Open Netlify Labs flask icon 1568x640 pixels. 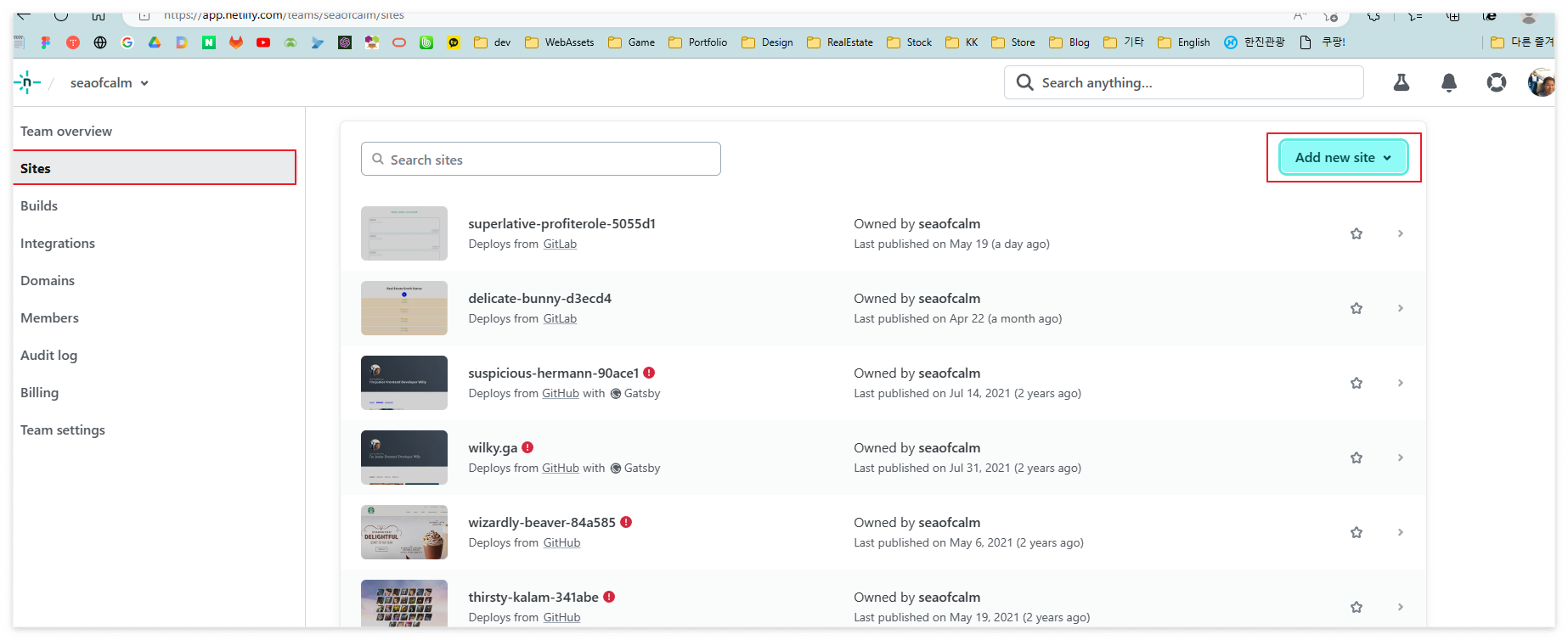pyautogui.click(x=1402, y=82)
